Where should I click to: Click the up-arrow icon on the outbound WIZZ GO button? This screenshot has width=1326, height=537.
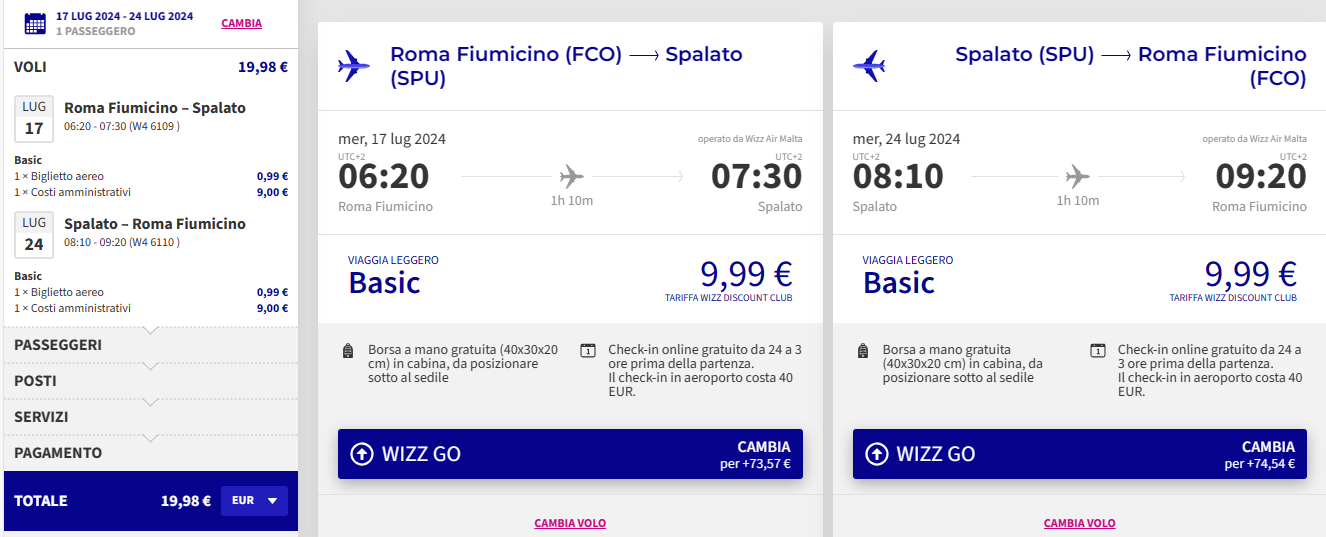(x=362, y=454)
